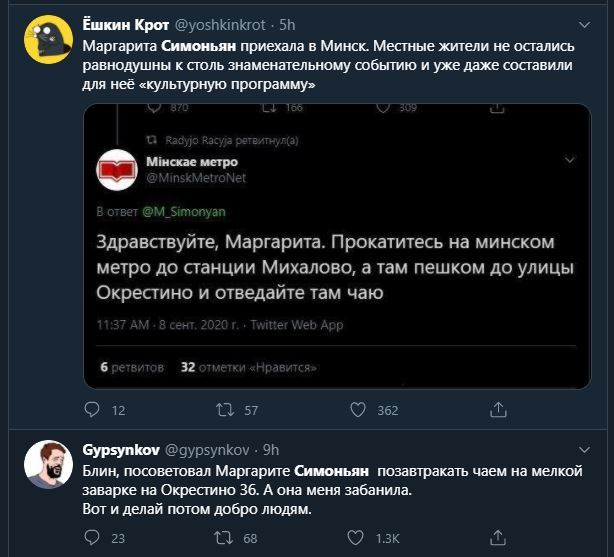
Task: Expand Мінскае метро embedded tweet menu
Action: [570, 160]
